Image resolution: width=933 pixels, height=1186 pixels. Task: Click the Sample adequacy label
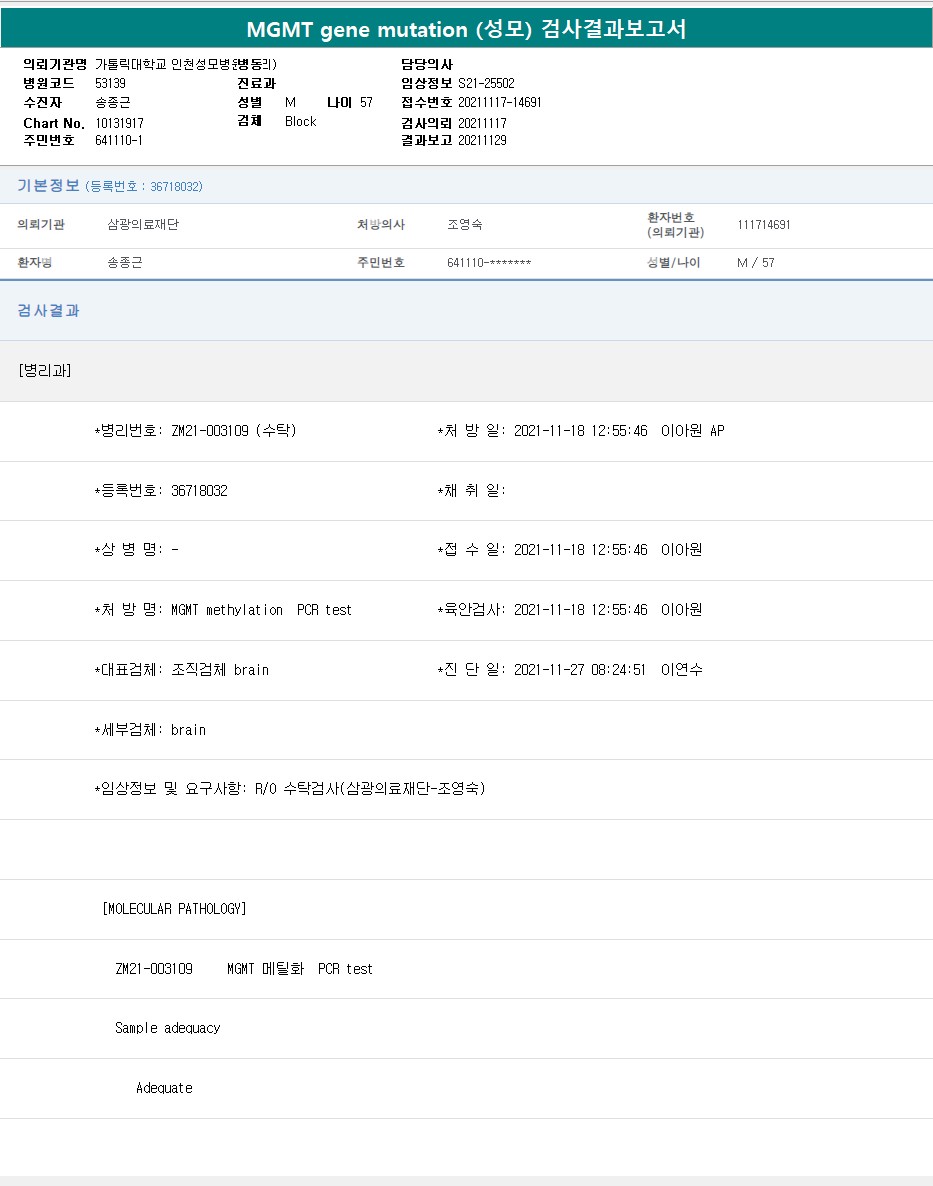[167, 1028]
